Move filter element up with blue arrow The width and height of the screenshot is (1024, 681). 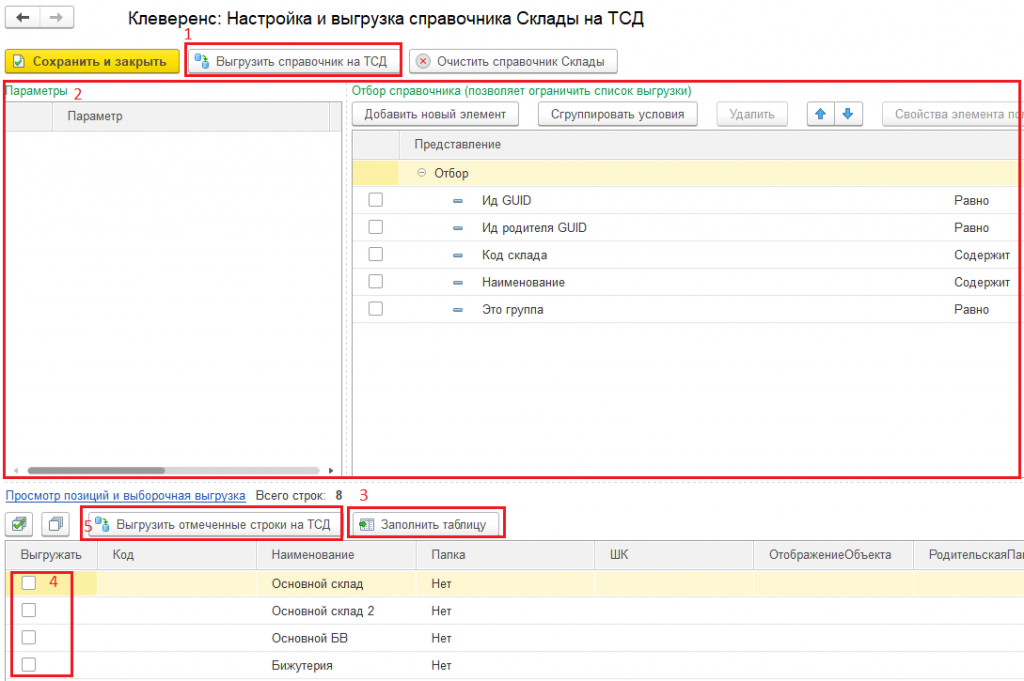821,114
